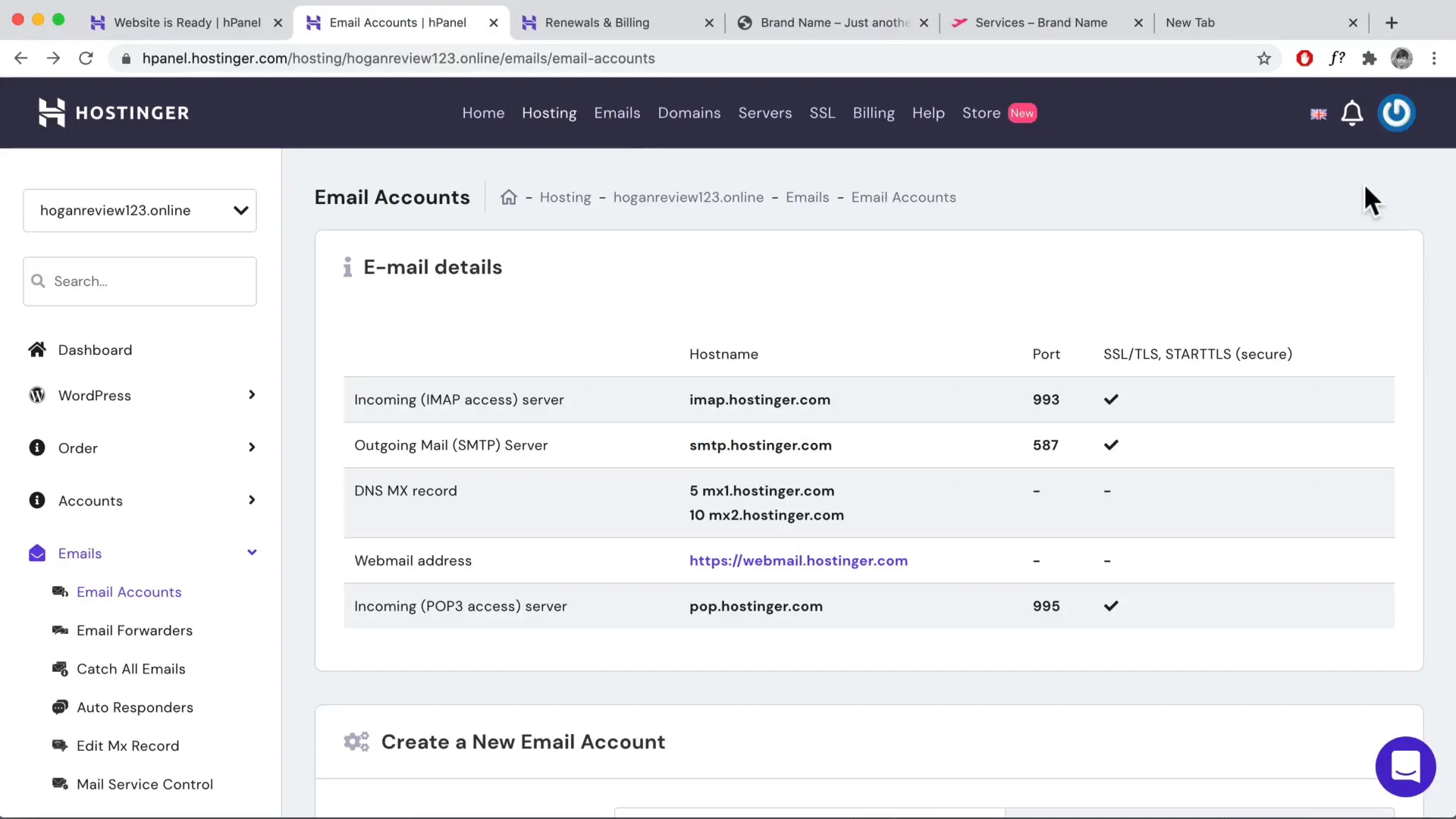Open Billing in top navigation
The width and height of the screenshot is (1456, 819).
874,113
